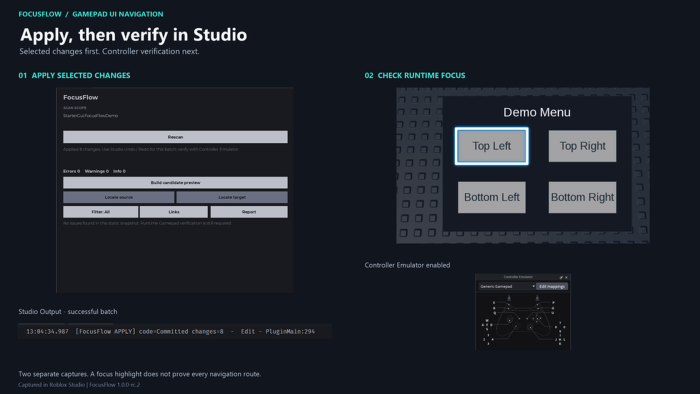
Task: Click the FocusFlow panel title
Action: coord(80,97)
